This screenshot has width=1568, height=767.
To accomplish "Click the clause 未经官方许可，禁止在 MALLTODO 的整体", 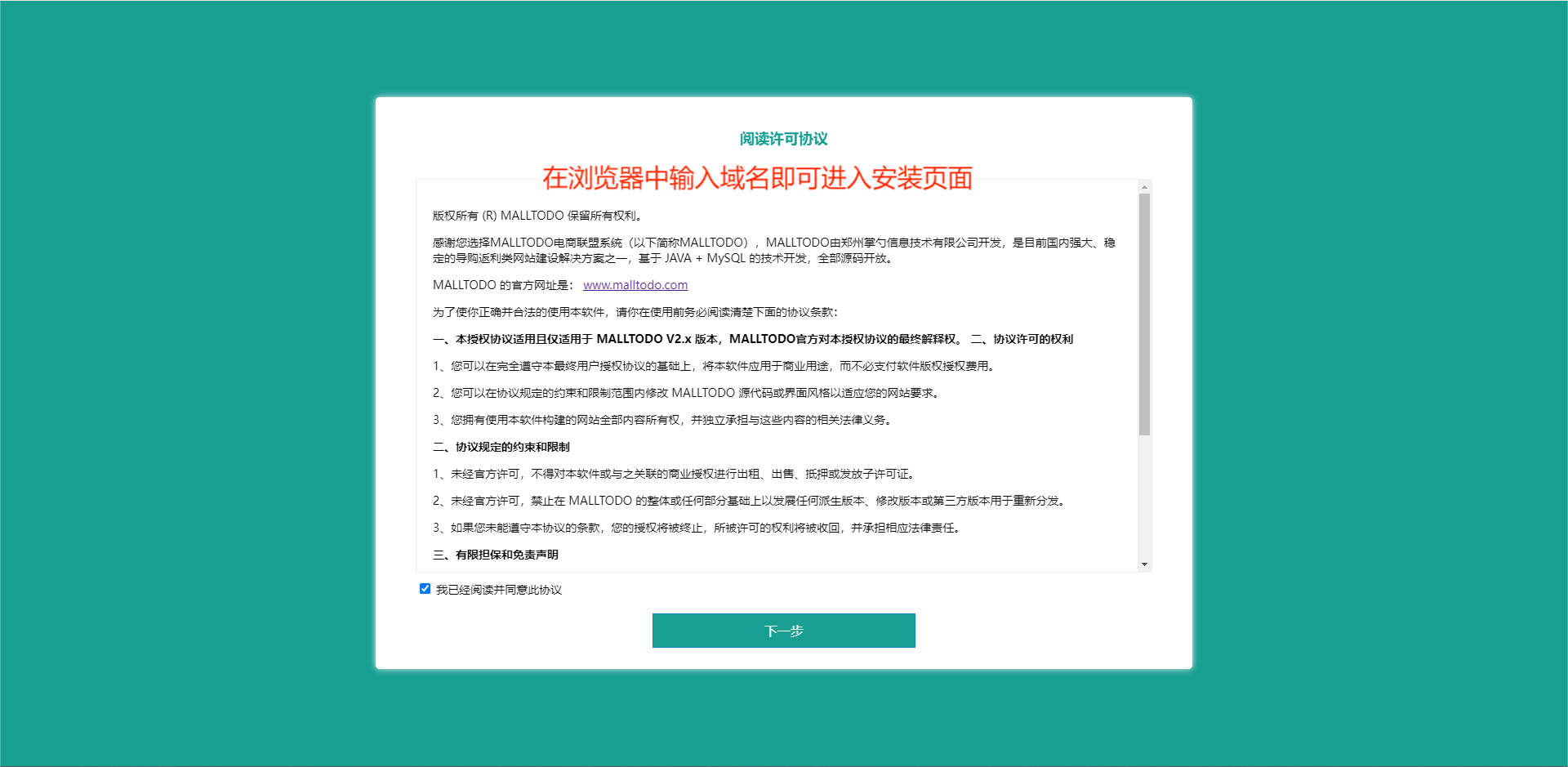I will pos(751,501).
